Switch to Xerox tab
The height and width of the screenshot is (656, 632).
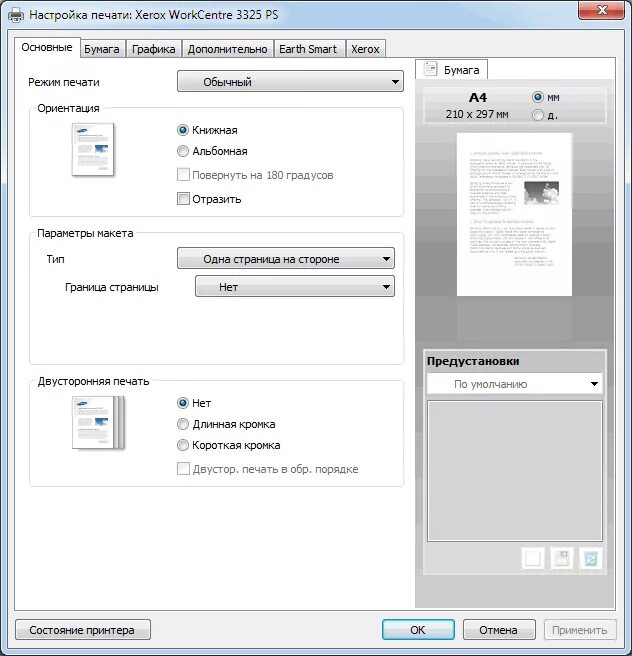365,49
